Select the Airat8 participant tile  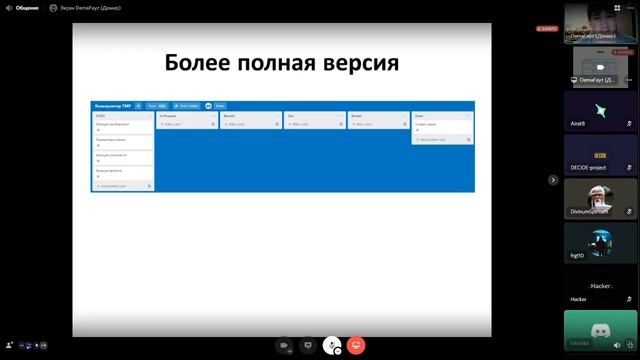tap(600, 111)
